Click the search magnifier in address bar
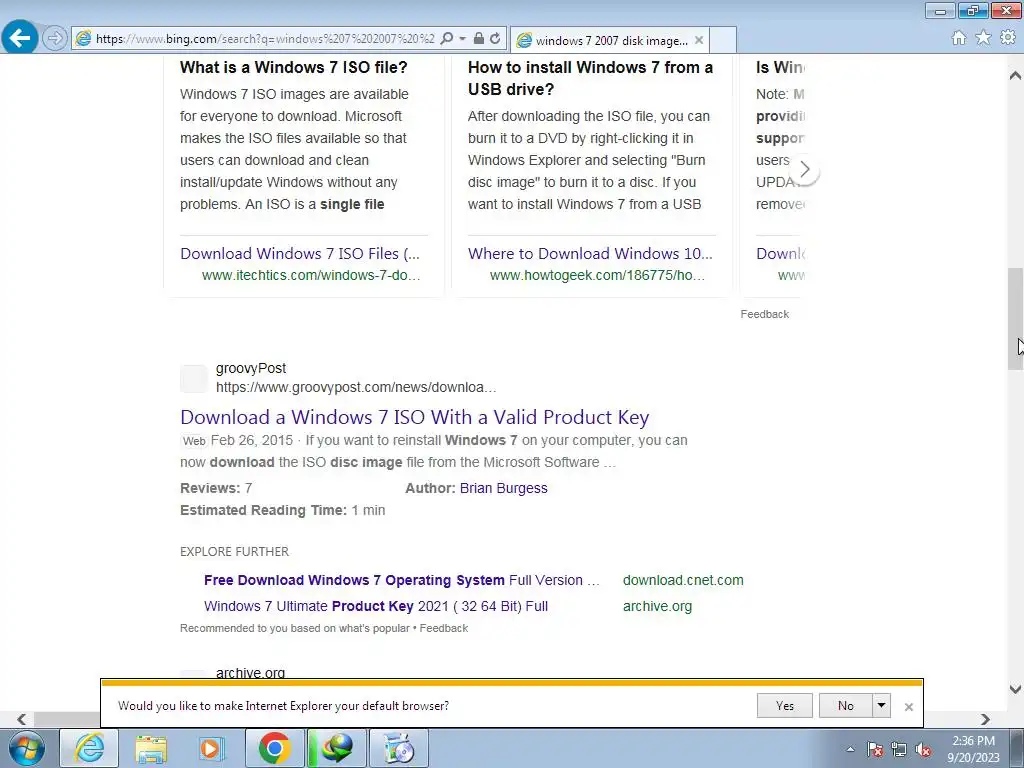 [x=447, y=39]
